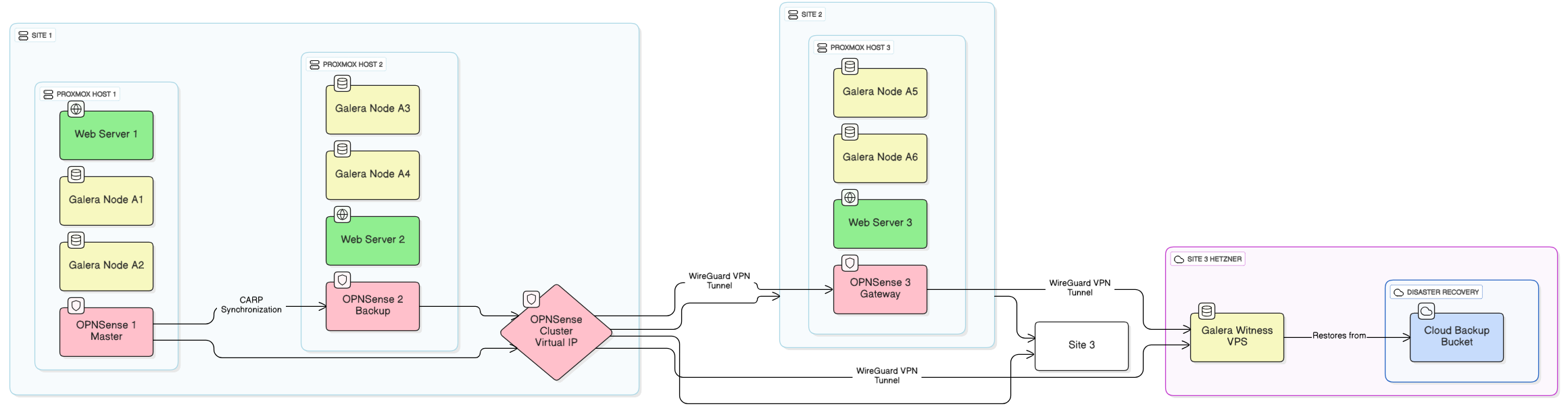Click the globe icon above Web Server 1

[x=76, y=109]
